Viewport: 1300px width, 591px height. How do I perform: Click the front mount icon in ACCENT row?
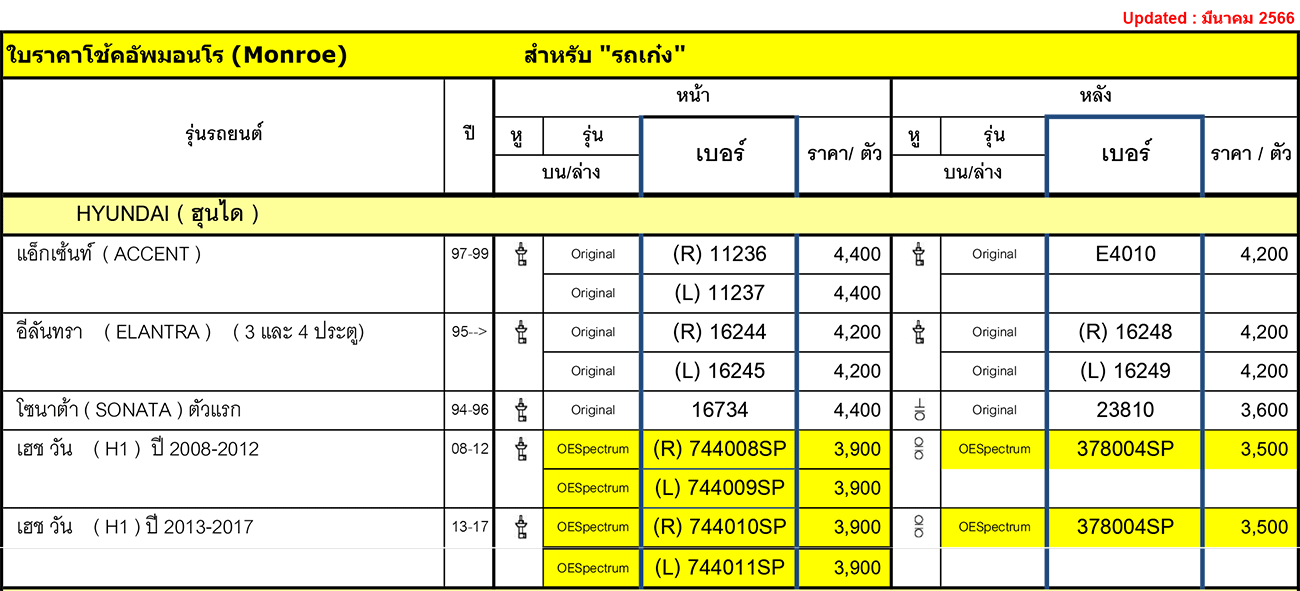coord(520,254)
